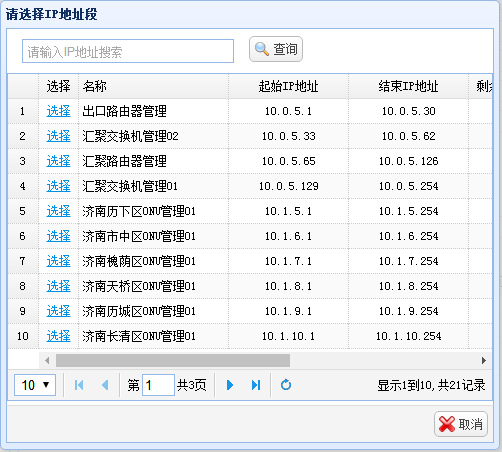Click end IP cell 10.1.9.254
The width and height of the screenshot is (502, 452).
408,311
